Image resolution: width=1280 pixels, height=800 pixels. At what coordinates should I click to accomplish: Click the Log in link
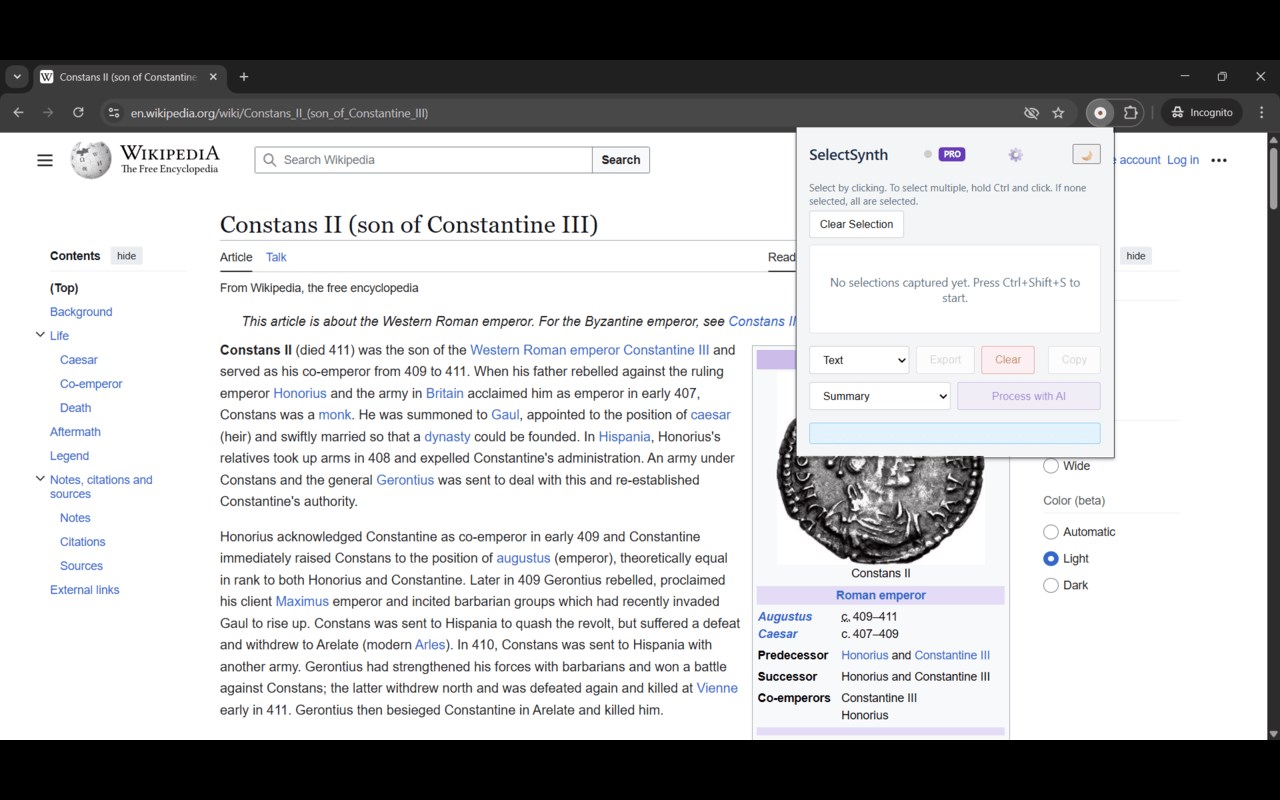click(1182, 160)
